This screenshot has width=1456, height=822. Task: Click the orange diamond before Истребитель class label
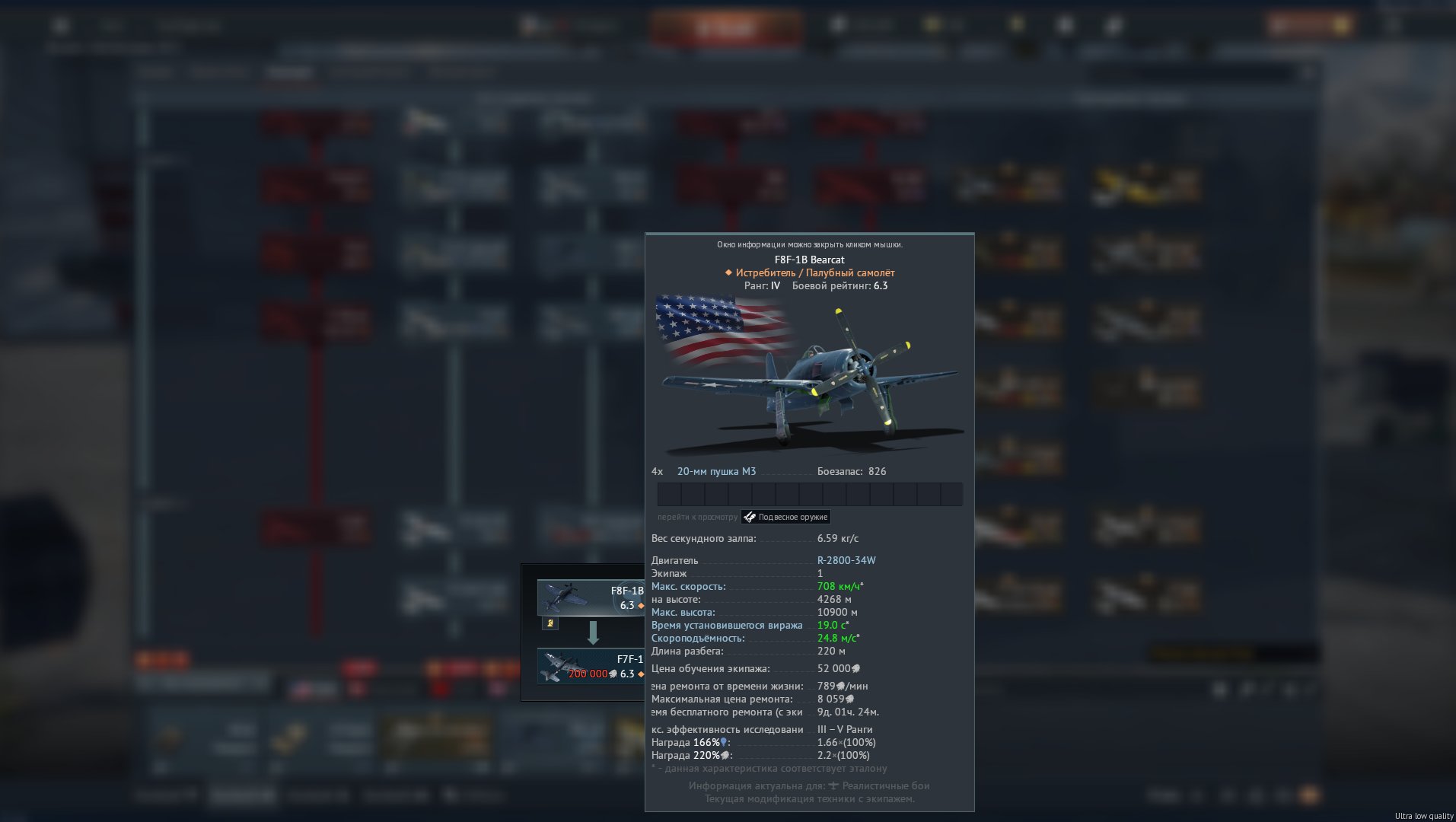(728, 272)
